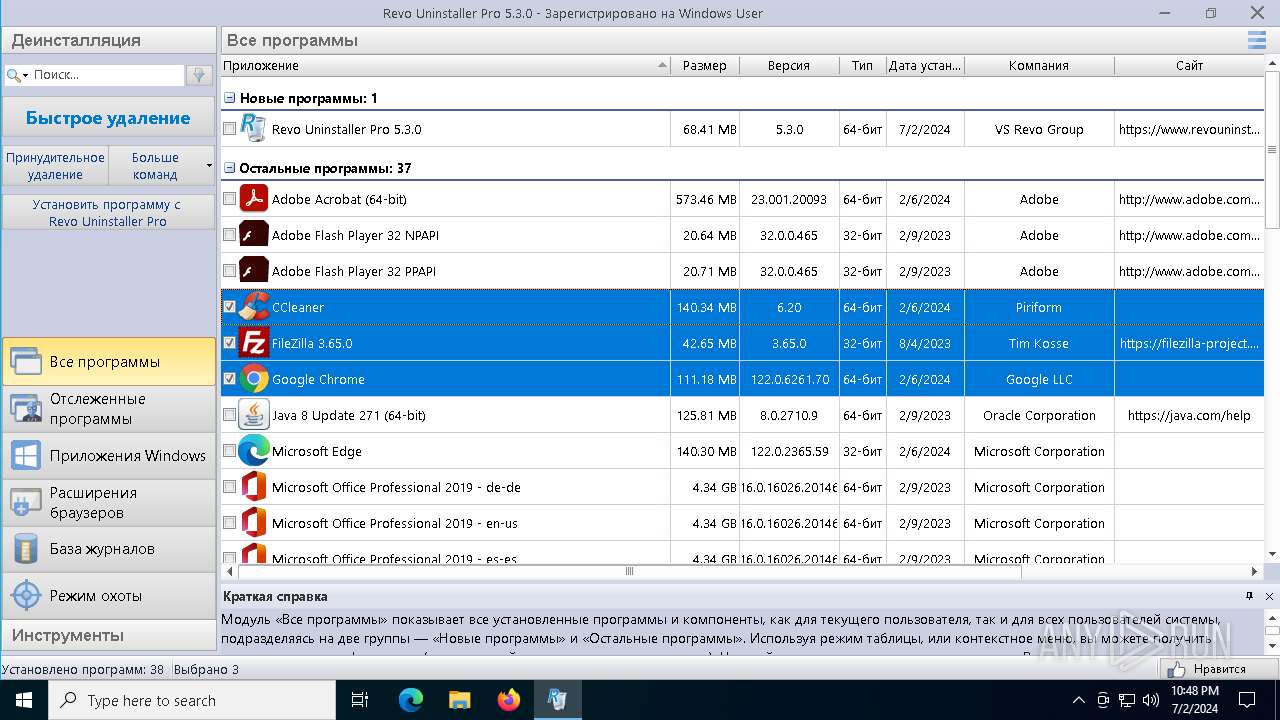Collapse the Новые программы group

(230, 98)
